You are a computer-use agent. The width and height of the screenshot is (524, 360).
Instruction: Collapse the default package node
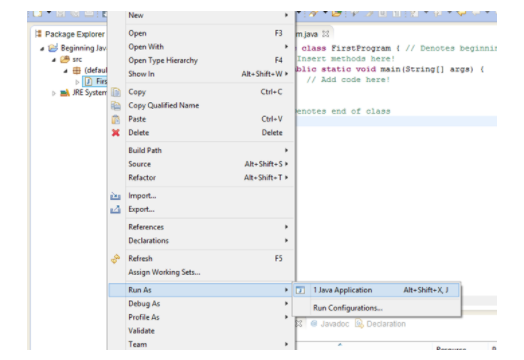tap(66, 71)
